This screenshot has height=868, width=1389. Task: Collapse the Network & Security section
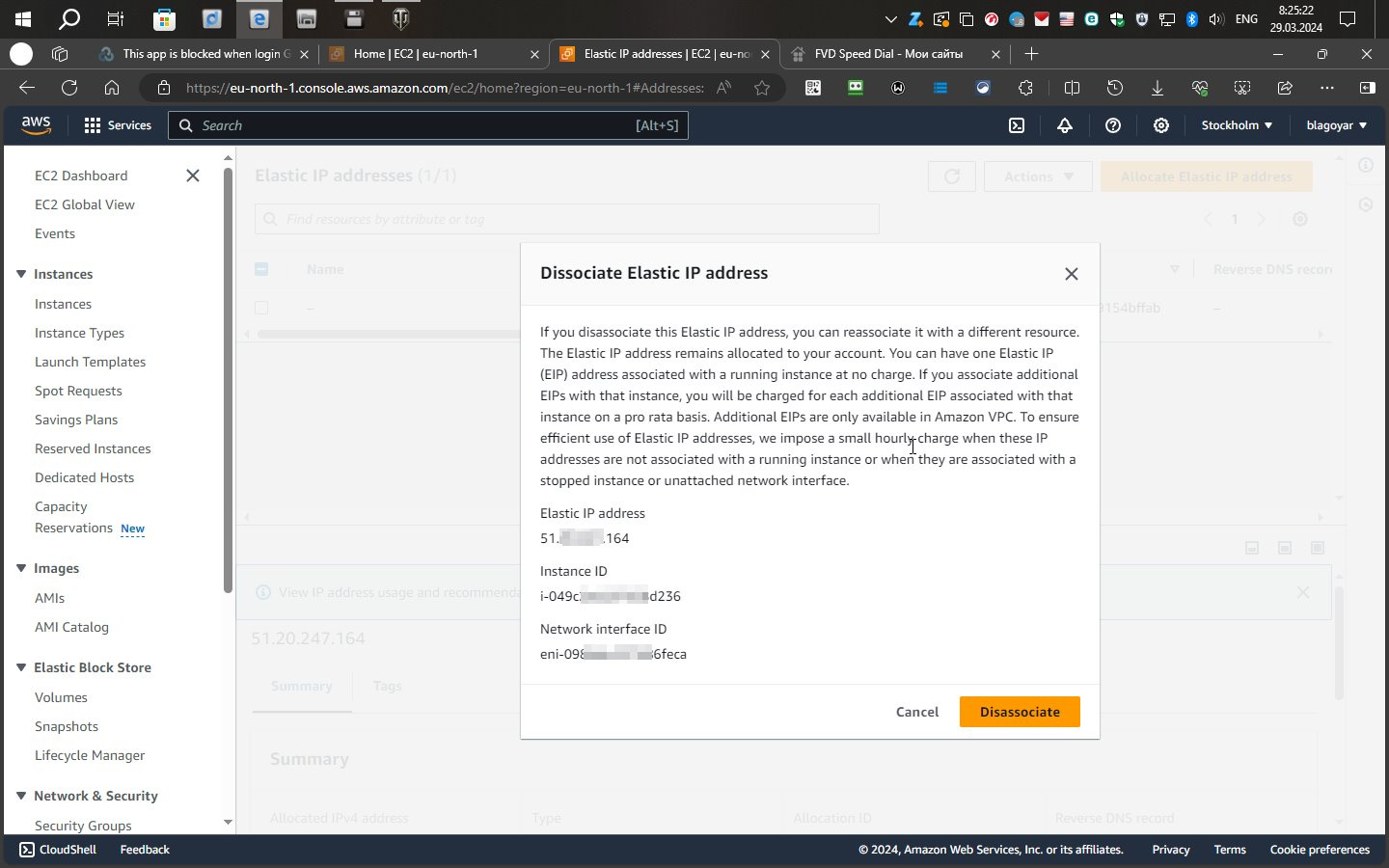point(21,796)
